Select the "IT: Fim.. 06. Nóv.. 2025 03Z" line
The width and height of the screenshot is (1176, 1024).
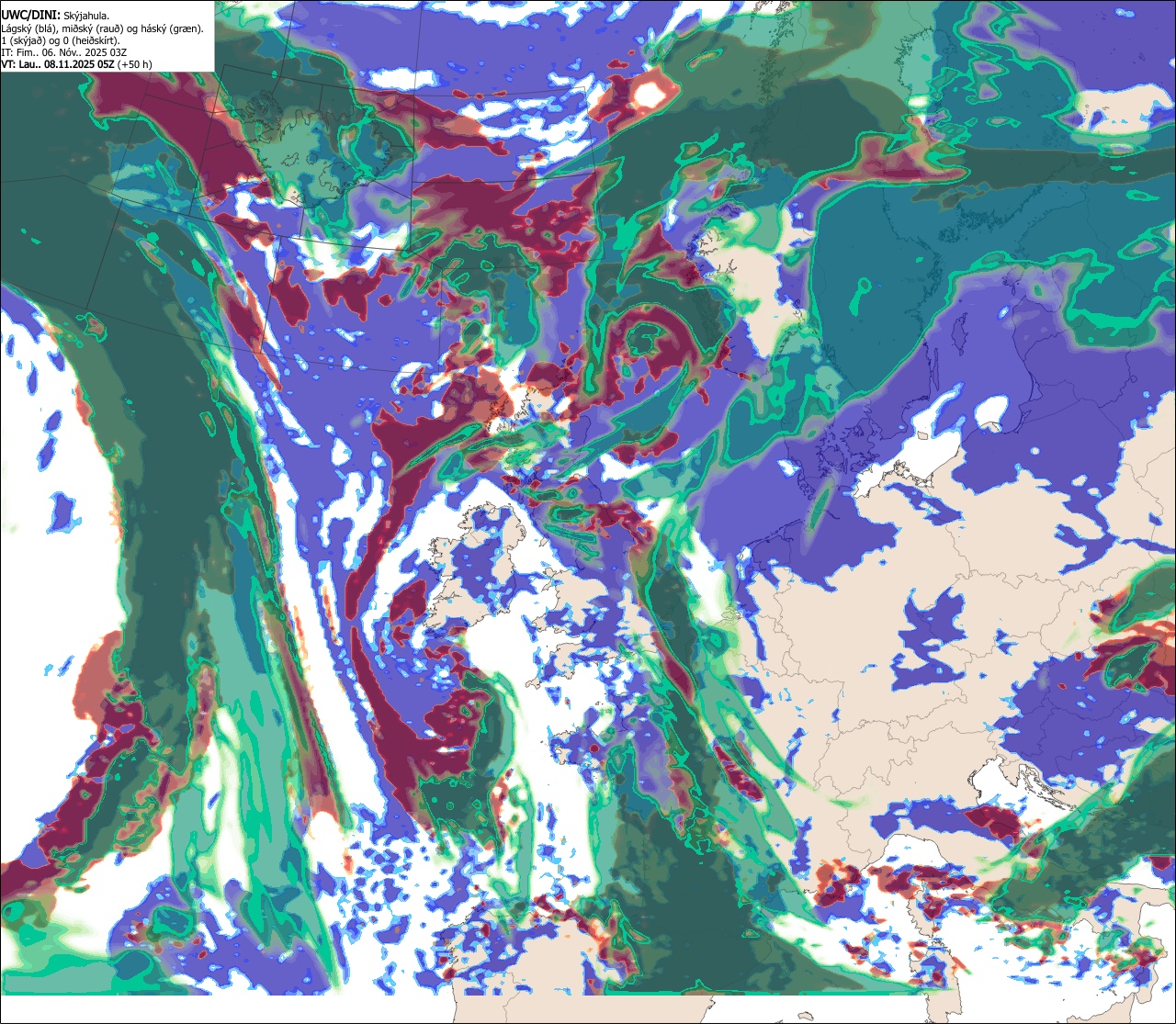pyautogui.click(x=64, y=52)
